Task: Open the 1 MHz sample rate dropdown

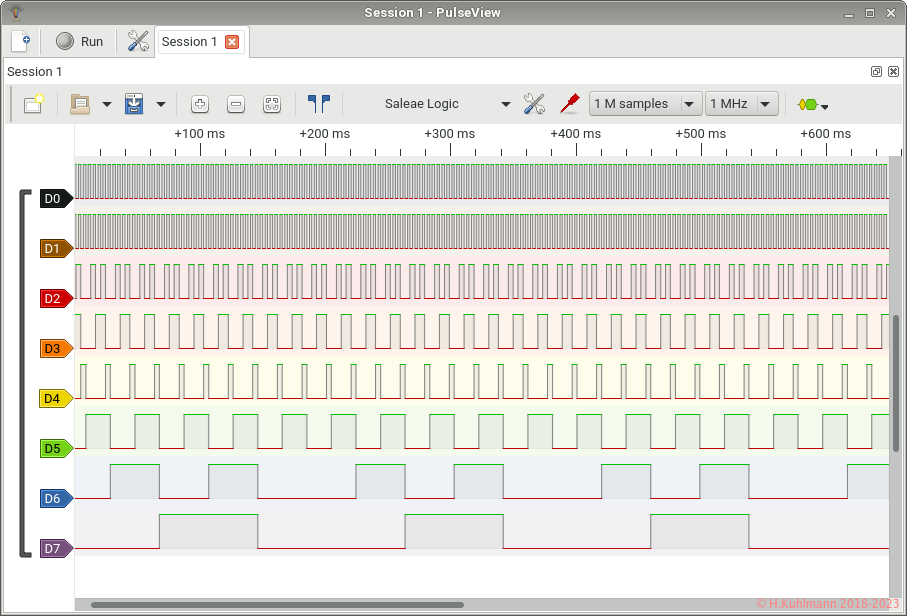Action: [741, 104]
